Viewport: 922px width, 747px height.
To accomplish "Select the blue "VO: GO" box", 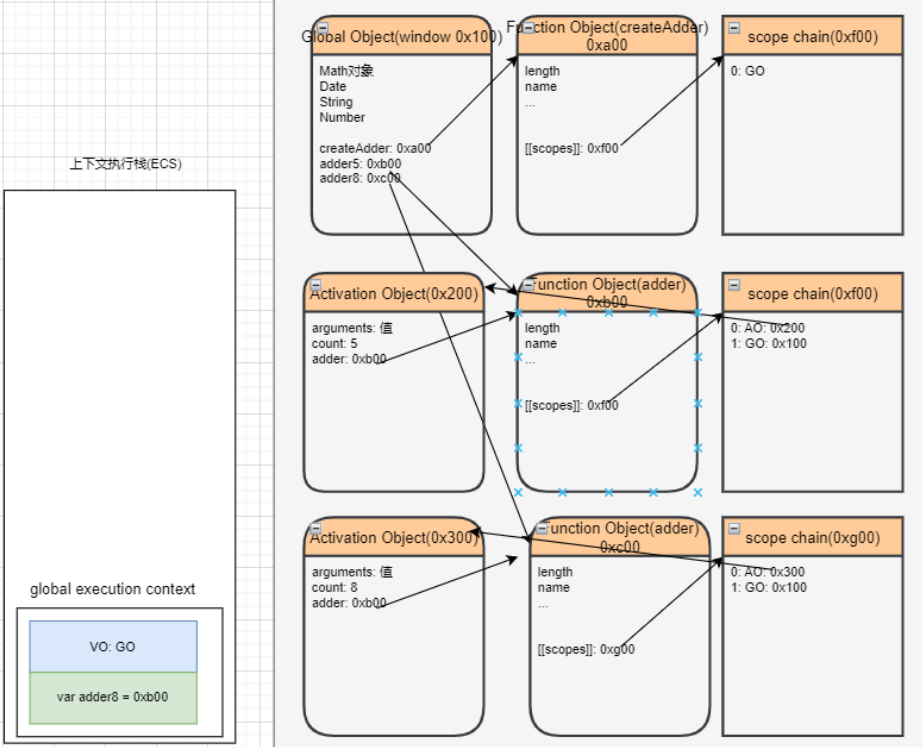I will click(x=113, y=647).
